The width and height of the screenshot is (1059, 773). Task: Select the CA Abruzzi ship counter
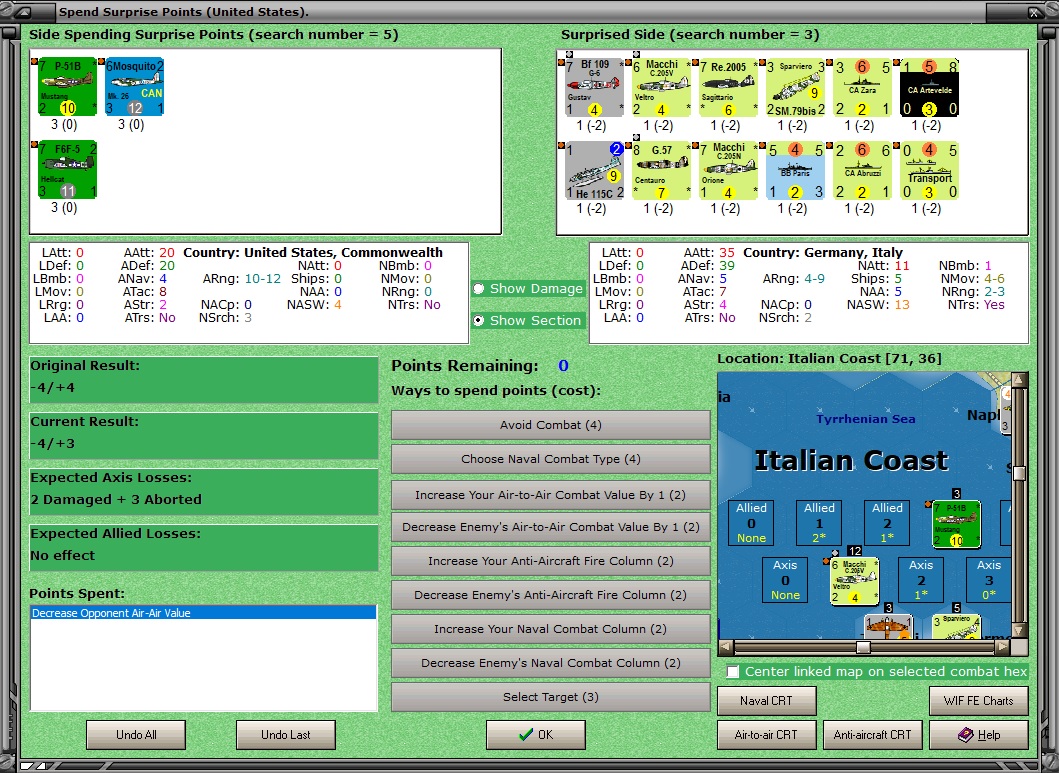point(862,171)
